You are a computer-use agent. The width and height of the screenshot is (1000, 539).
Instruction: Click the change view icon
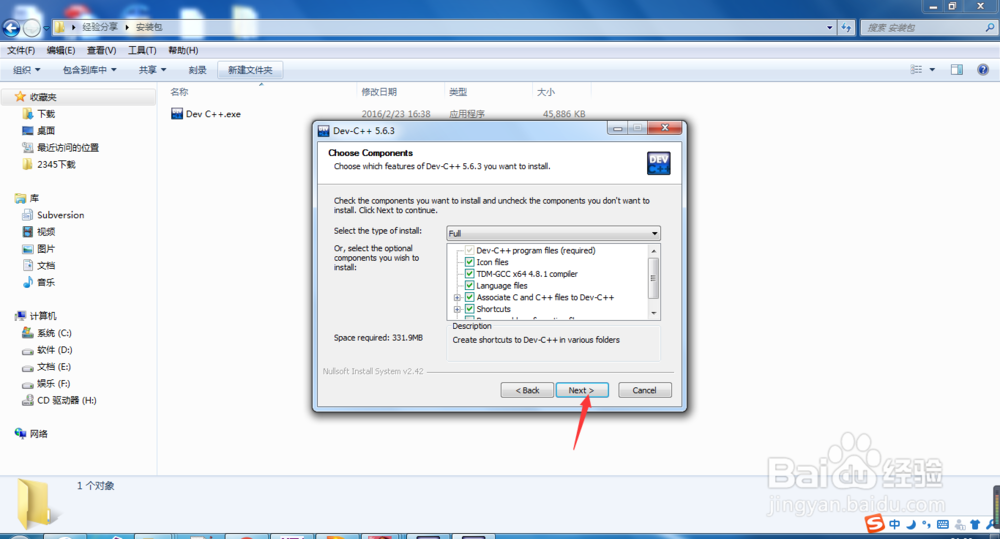916,70
